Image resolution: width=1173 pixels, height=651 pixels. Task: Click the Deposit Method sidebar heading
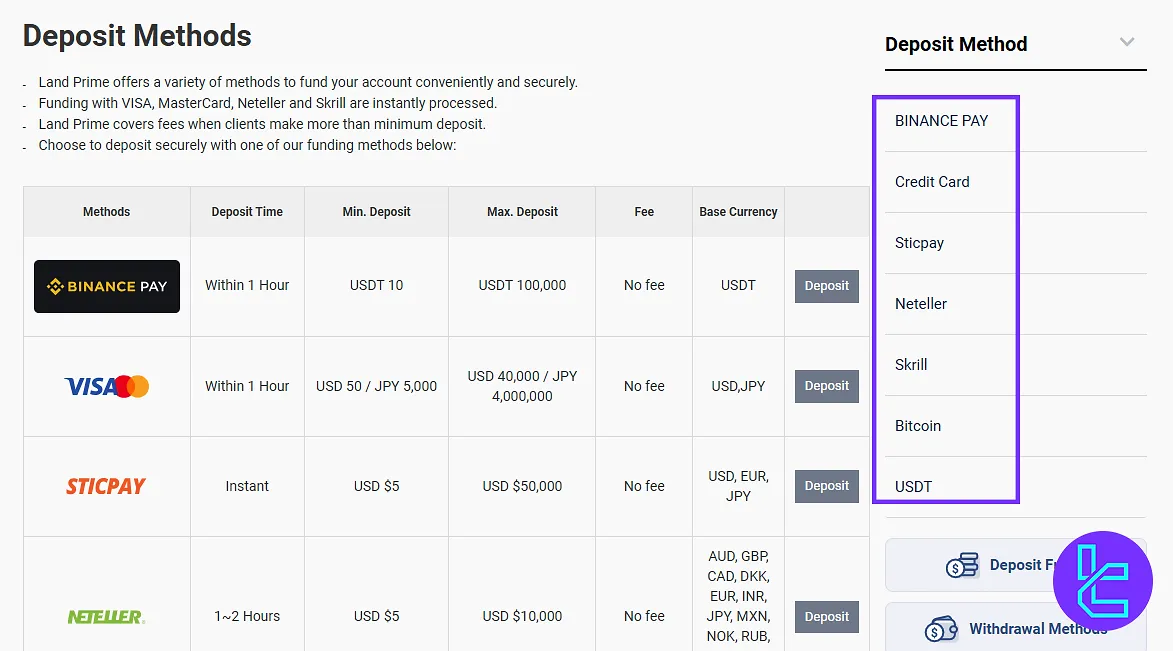[x=956, y=44]
